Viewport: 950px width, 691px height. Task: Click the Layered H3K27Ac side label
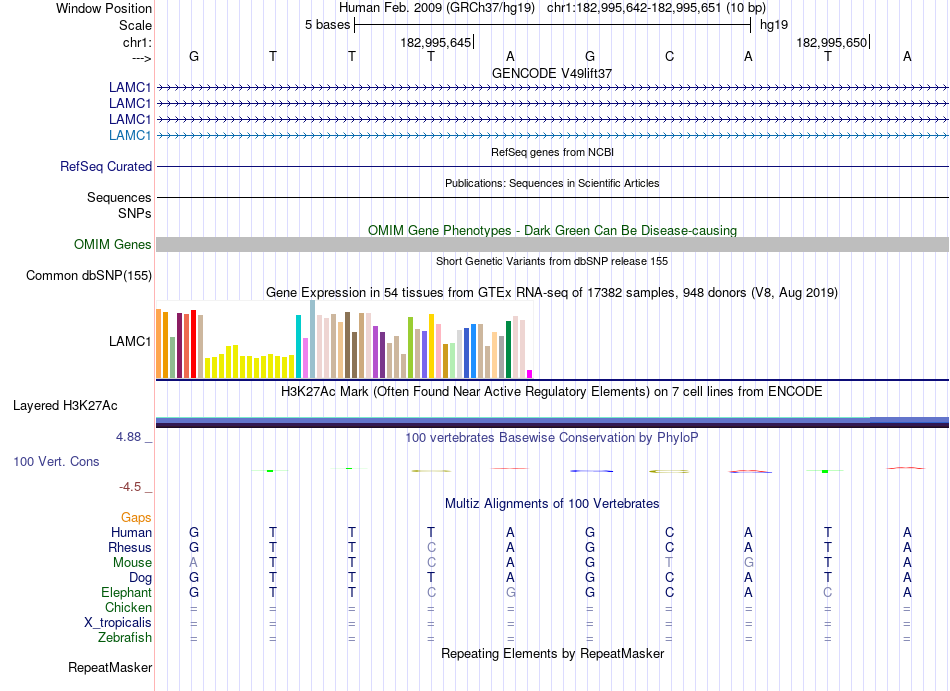pos(65,405)
